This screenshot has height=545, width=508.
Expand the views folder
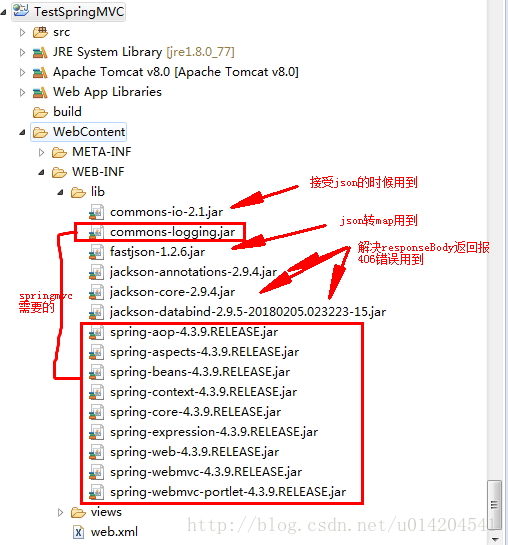pos(60,512)
